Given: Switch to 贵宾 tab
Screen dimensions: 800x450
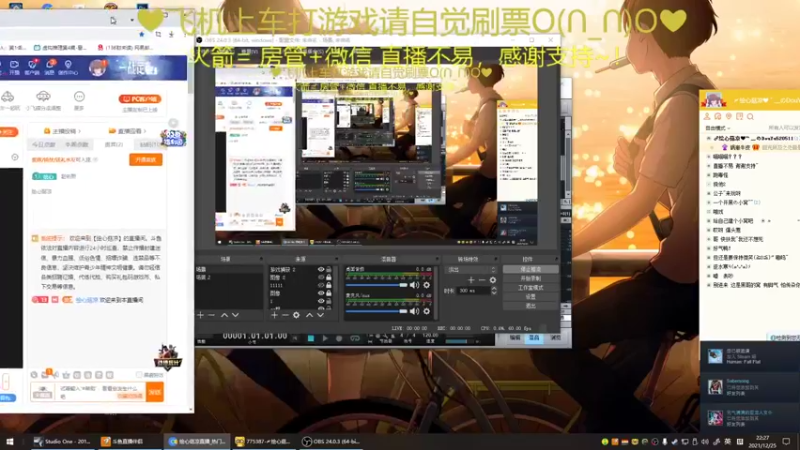Looking at the screenshot, I should point(113,145).
